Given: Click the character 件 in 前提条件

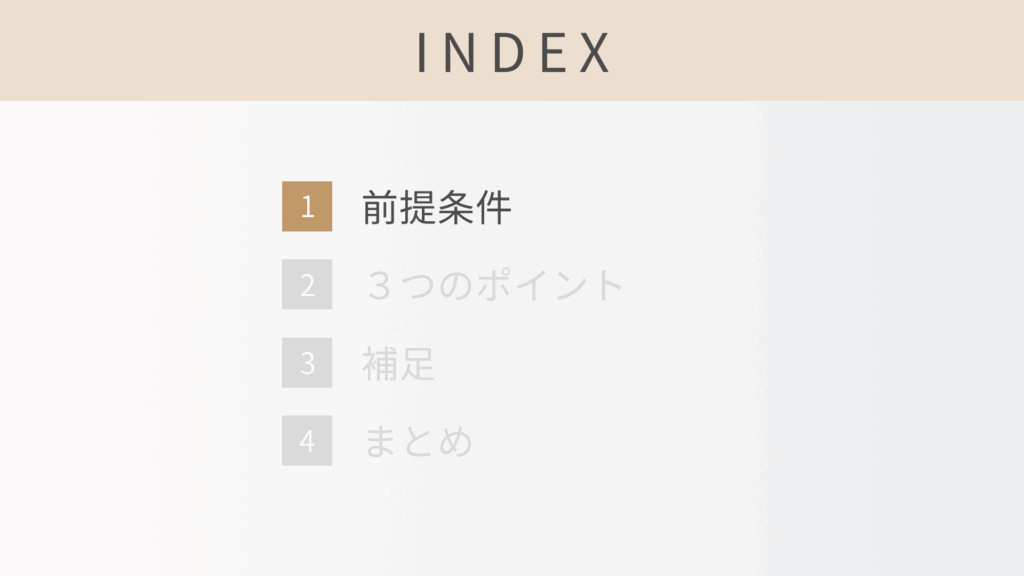Looking at the screenshot, I should [494, 208].
